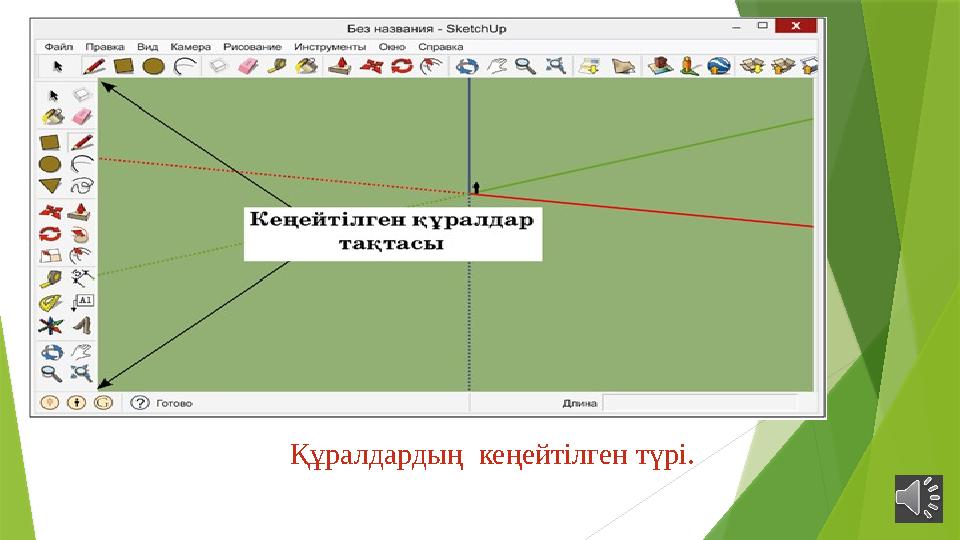Click Zoom Extents in left tool set
960x540 pixels.
click(x=81, y=373)
